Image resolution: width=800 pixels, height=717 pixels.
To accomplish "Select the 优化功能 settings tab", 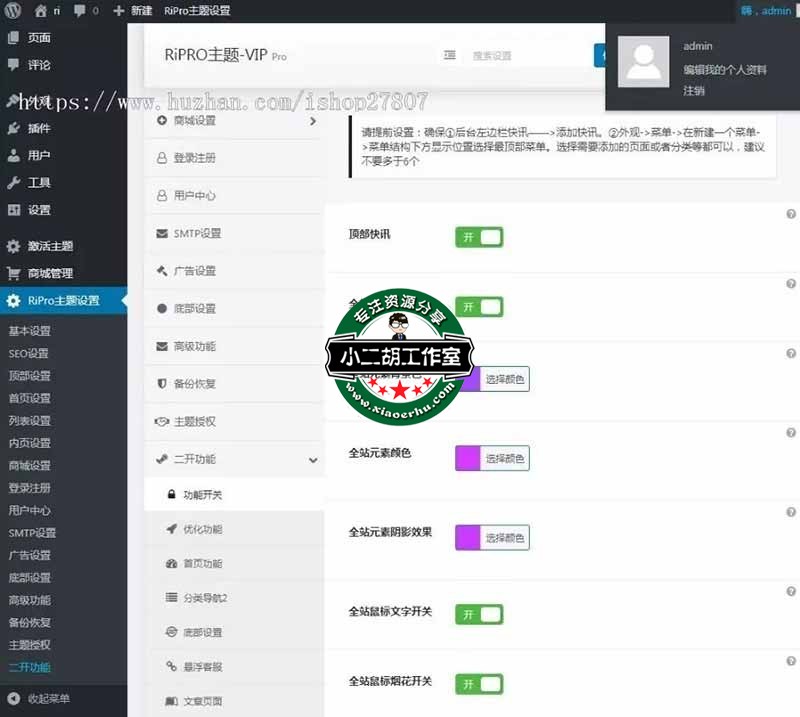I will (202, 529).
